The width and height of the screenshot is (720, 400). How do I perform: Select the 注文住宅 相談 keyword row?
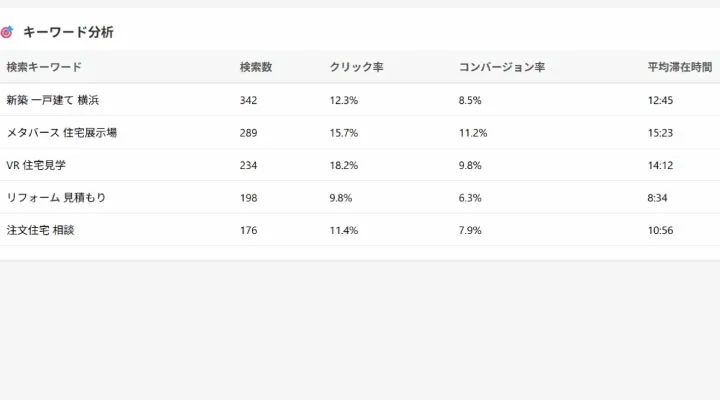click(360, 230)
